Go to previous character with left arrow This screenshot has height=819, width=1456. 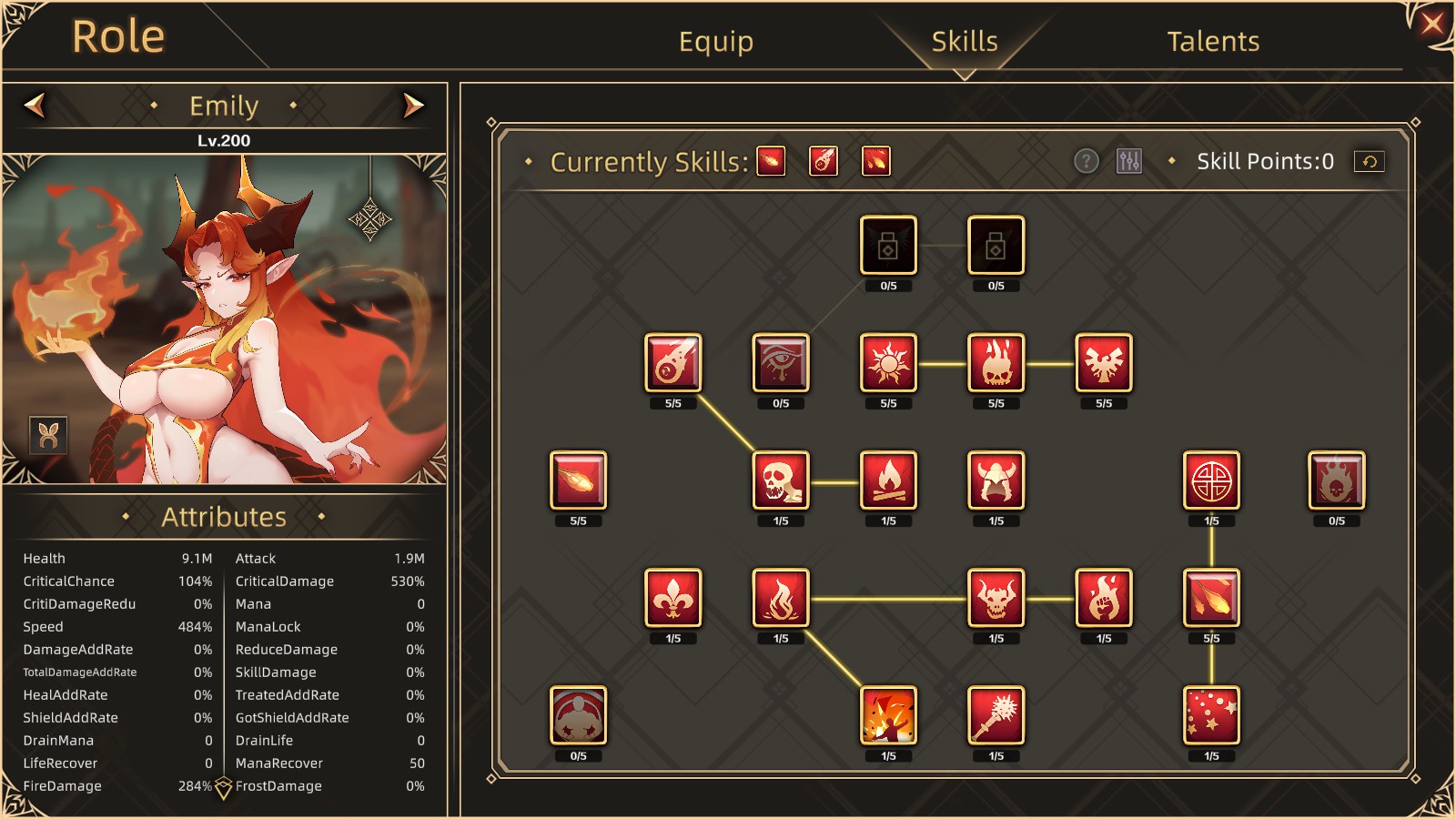pos(35,106)
